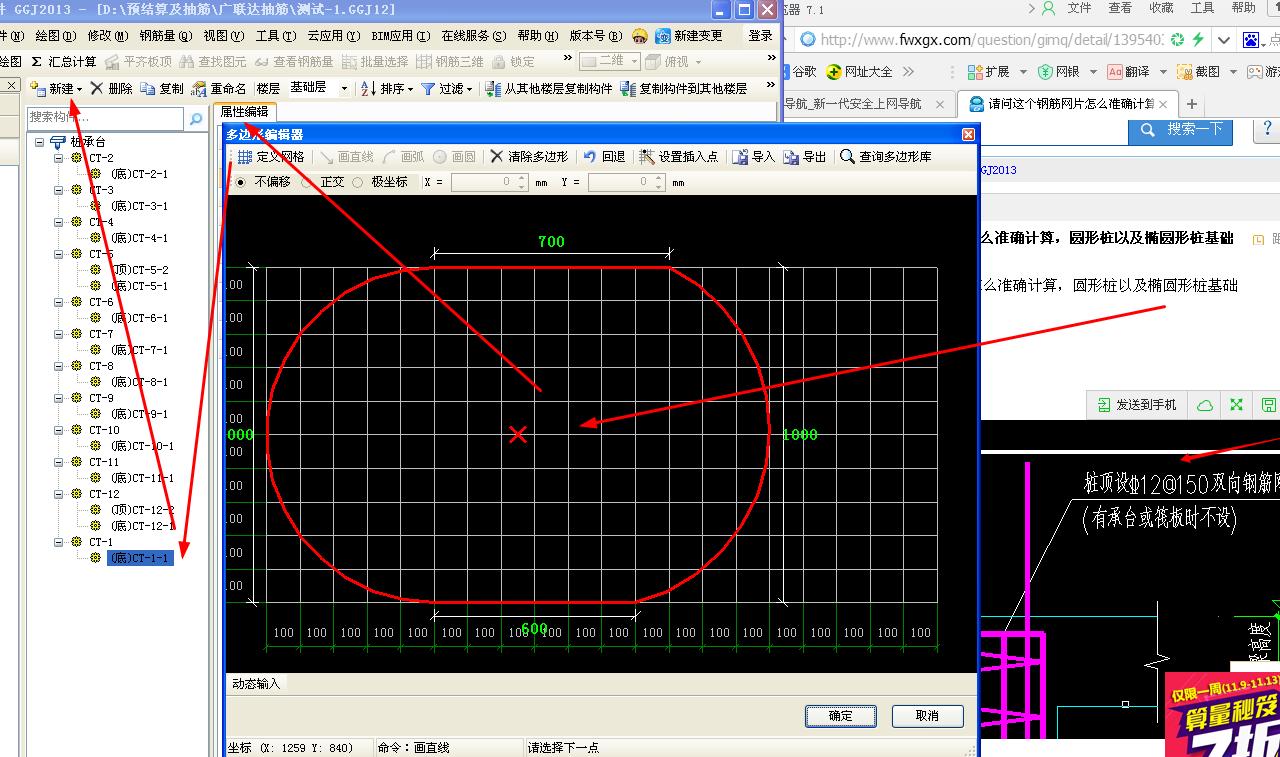The height and width of the screenshot is (757, 1280).
Task: Open the browser 收藏 menu
Action: click(x=1161, y=8)
